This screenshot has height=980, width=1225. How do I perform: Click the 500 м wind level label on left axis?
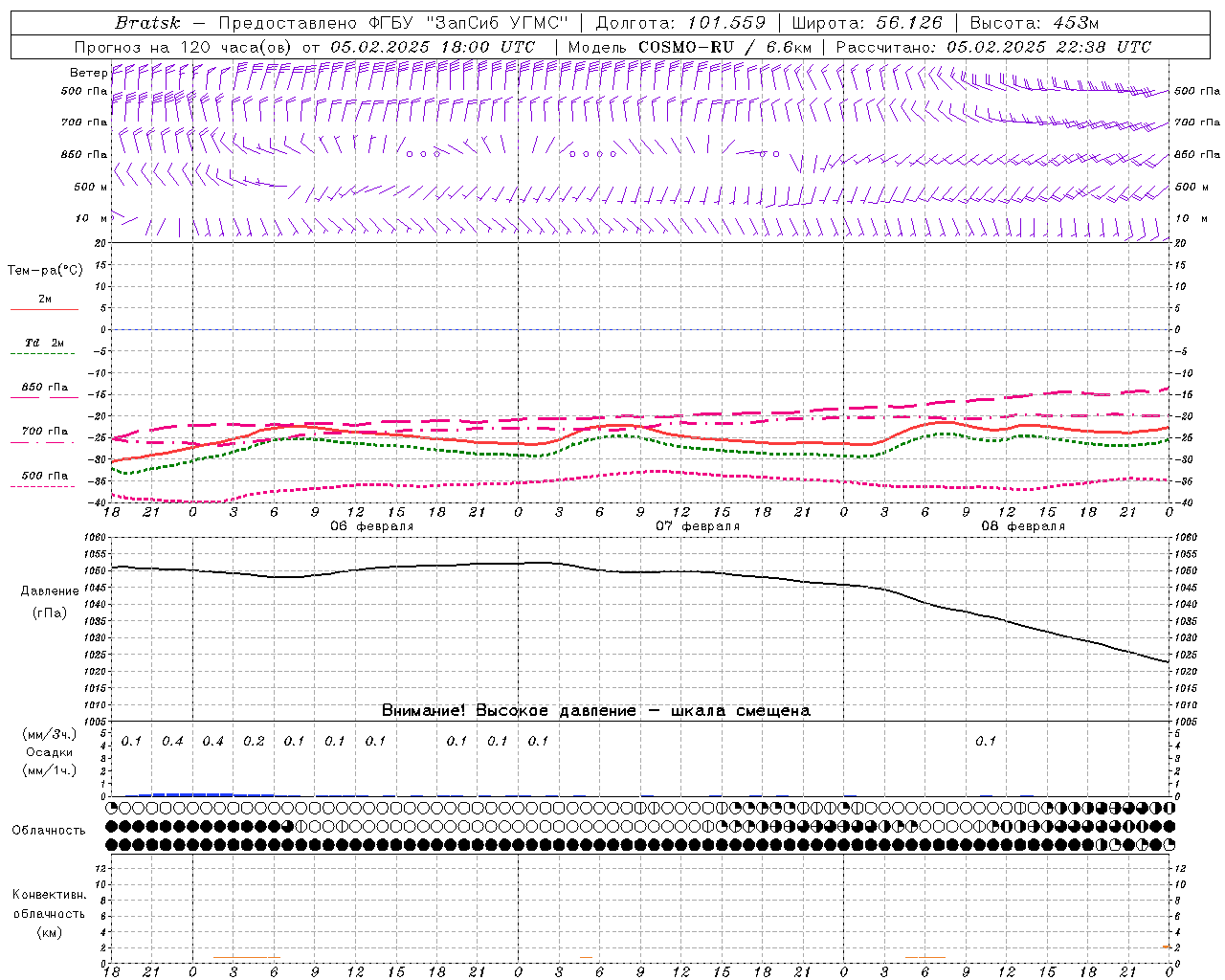coord(91,187)
